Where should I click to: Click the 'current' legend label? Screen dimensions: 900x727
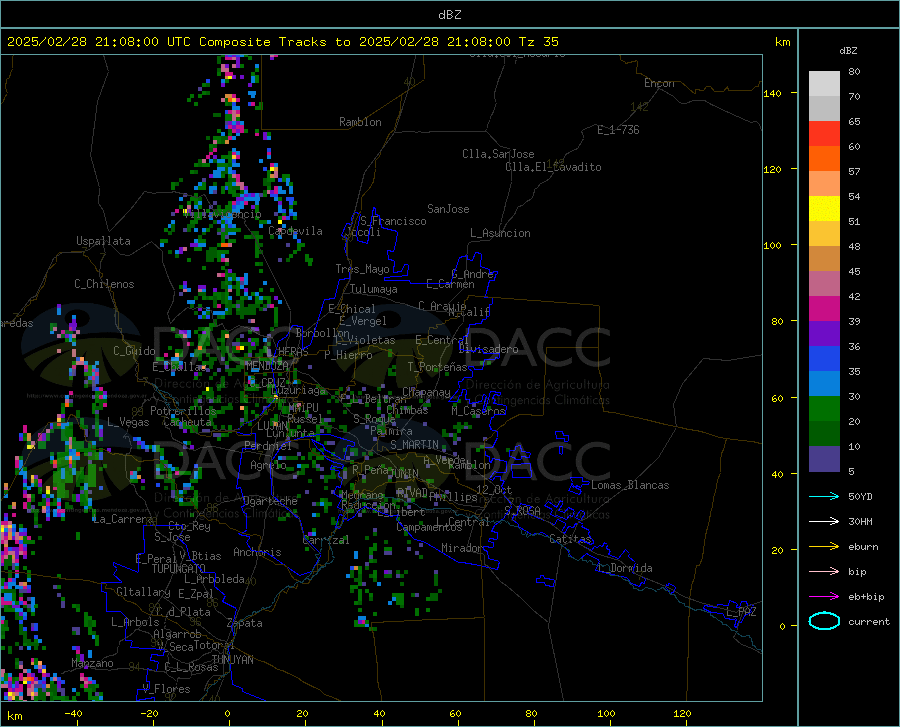[x=869, y=621]
